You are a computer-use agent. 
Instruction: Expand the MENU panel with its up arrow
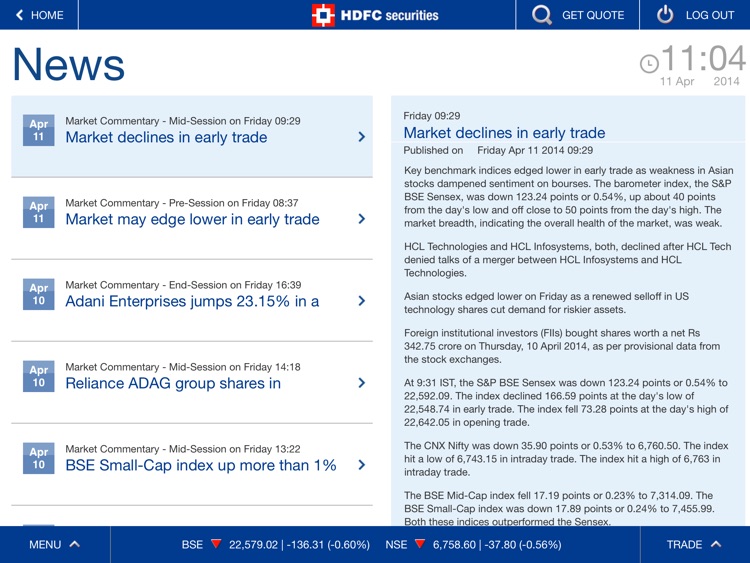(x=75, y=544)
